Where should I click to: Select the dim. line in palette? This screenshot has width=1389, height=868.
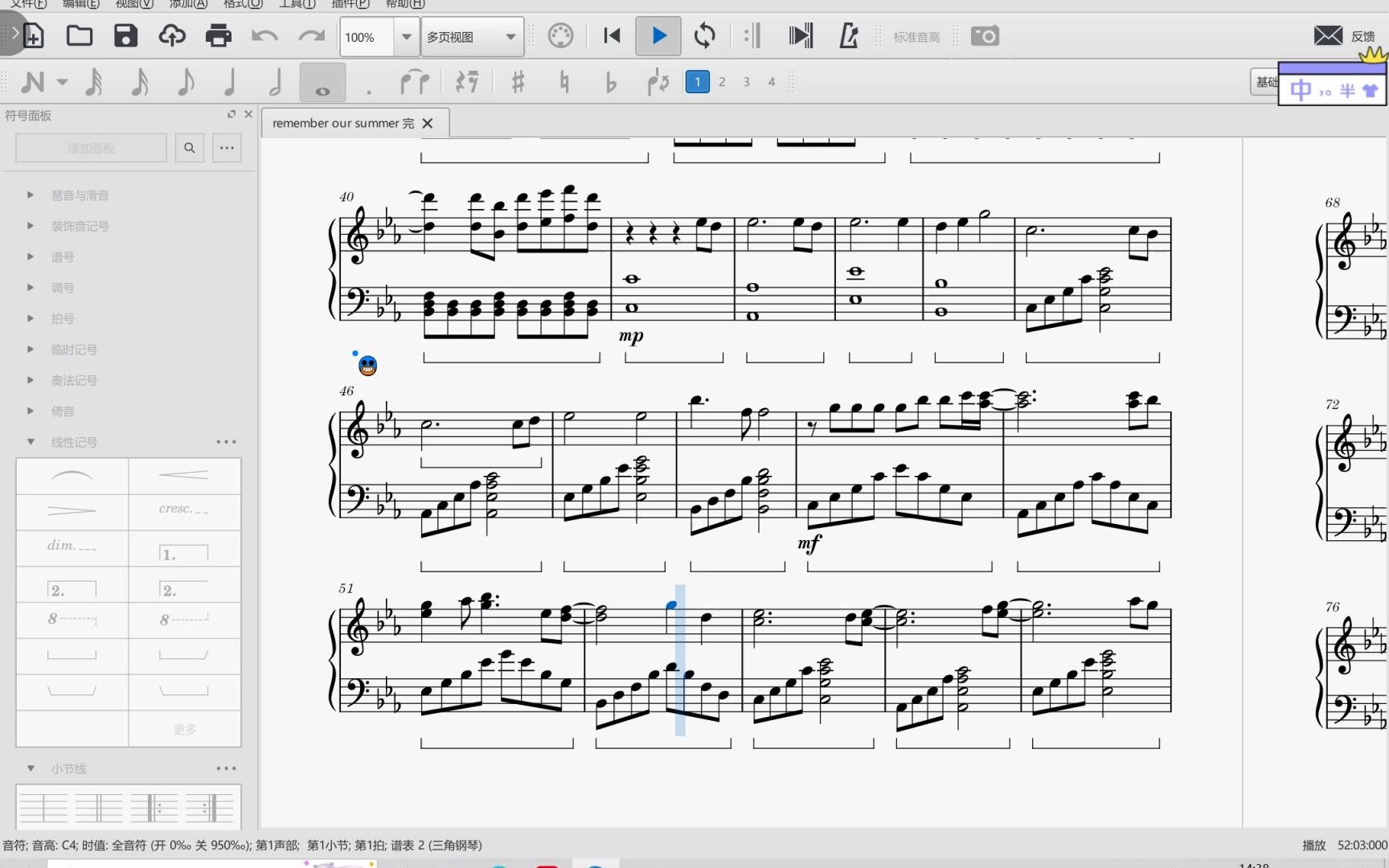(72, 547)
